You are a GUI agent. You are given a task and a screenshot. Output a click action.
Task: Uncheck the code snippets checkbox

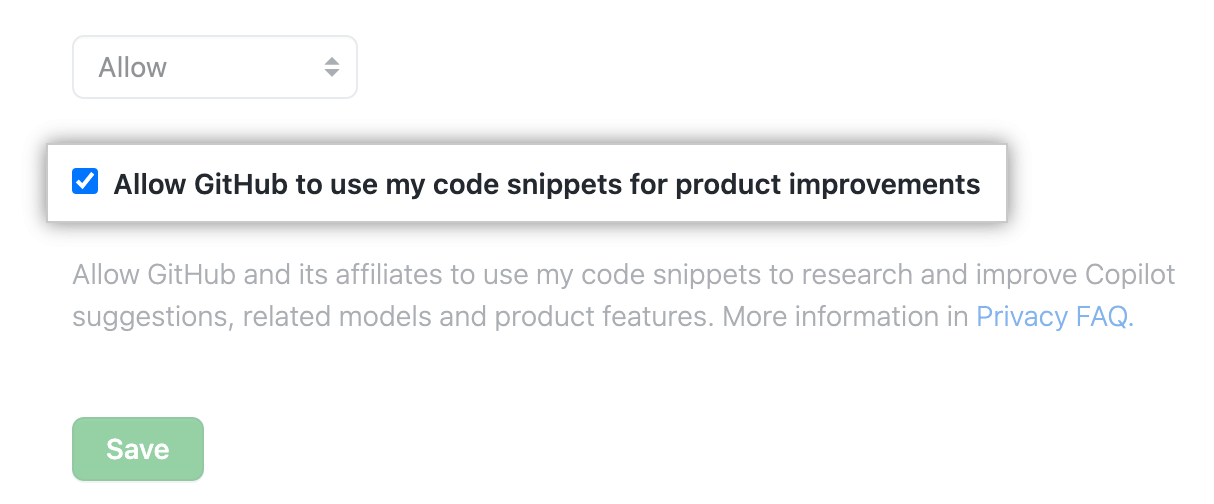click(x=86, y=182)
